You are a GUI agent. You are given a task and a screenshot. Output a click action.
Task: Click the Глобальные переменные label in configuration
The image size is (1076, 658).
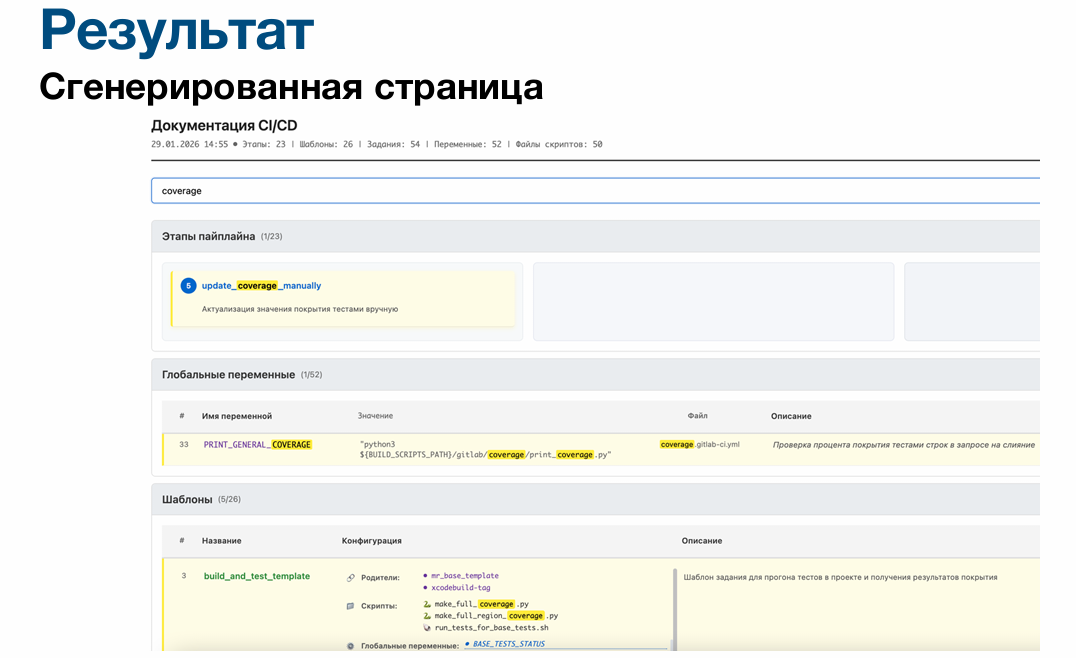[410, 646]
